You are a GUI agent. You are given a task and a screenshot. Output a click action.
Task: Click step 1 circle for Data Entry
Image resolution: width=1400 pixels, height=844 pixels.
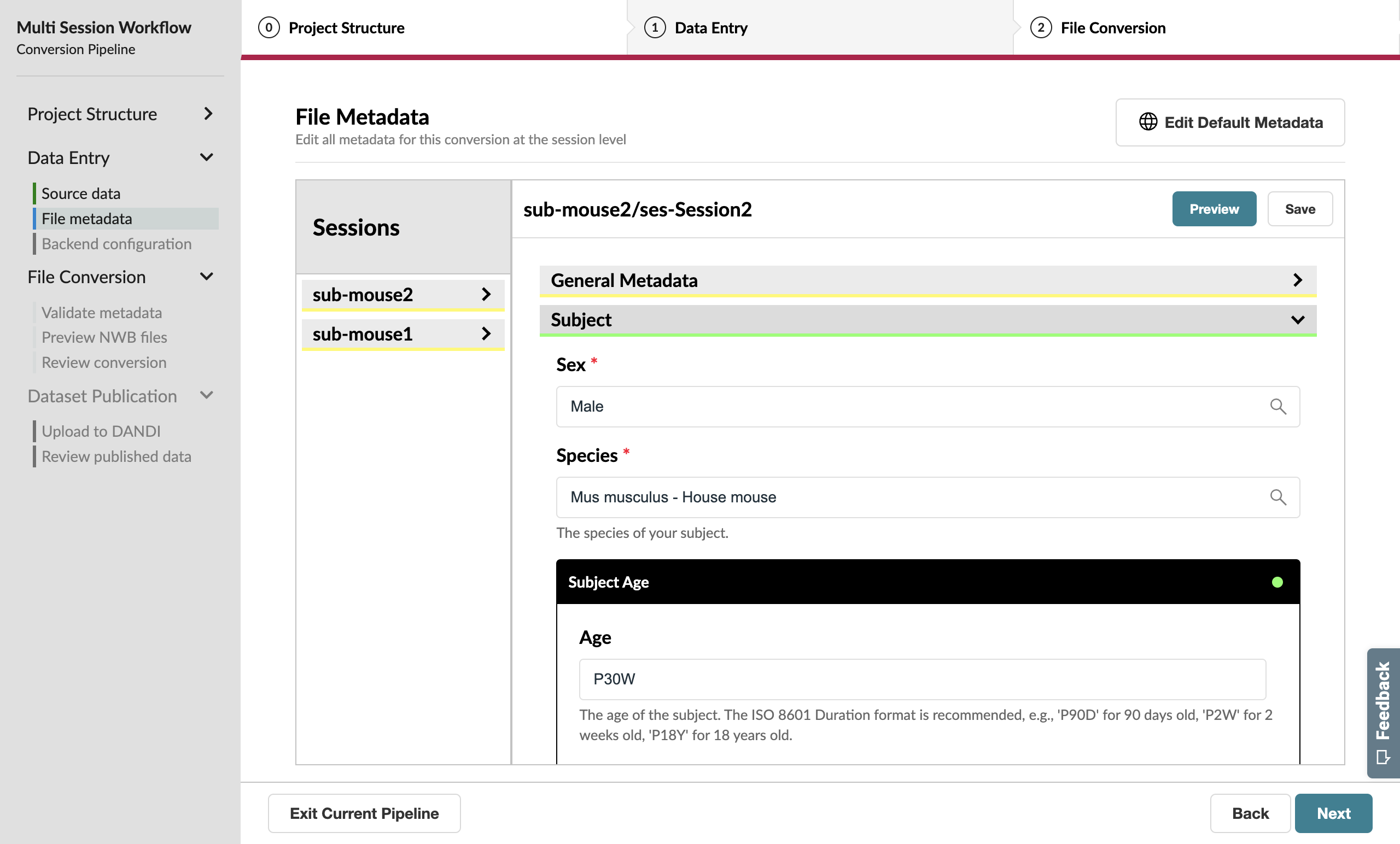pos(655,27)
